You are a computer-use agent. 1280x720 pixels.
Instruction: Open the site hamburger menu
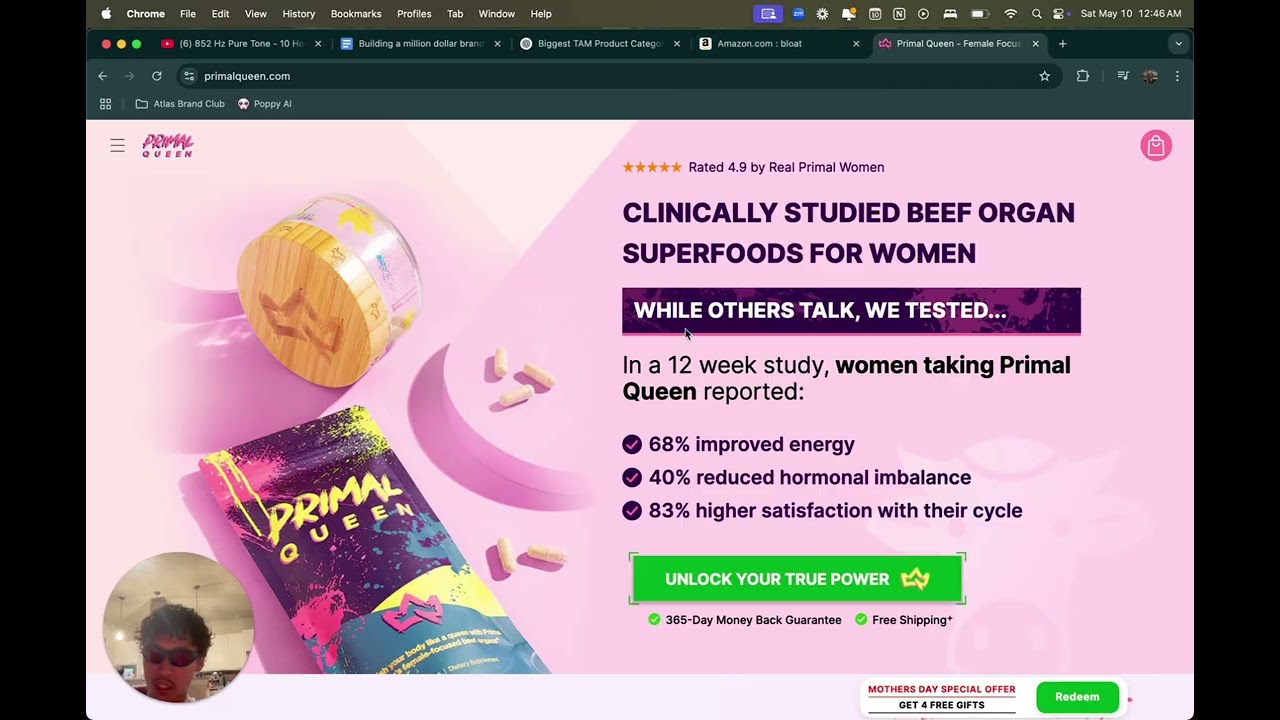(117, 146)
